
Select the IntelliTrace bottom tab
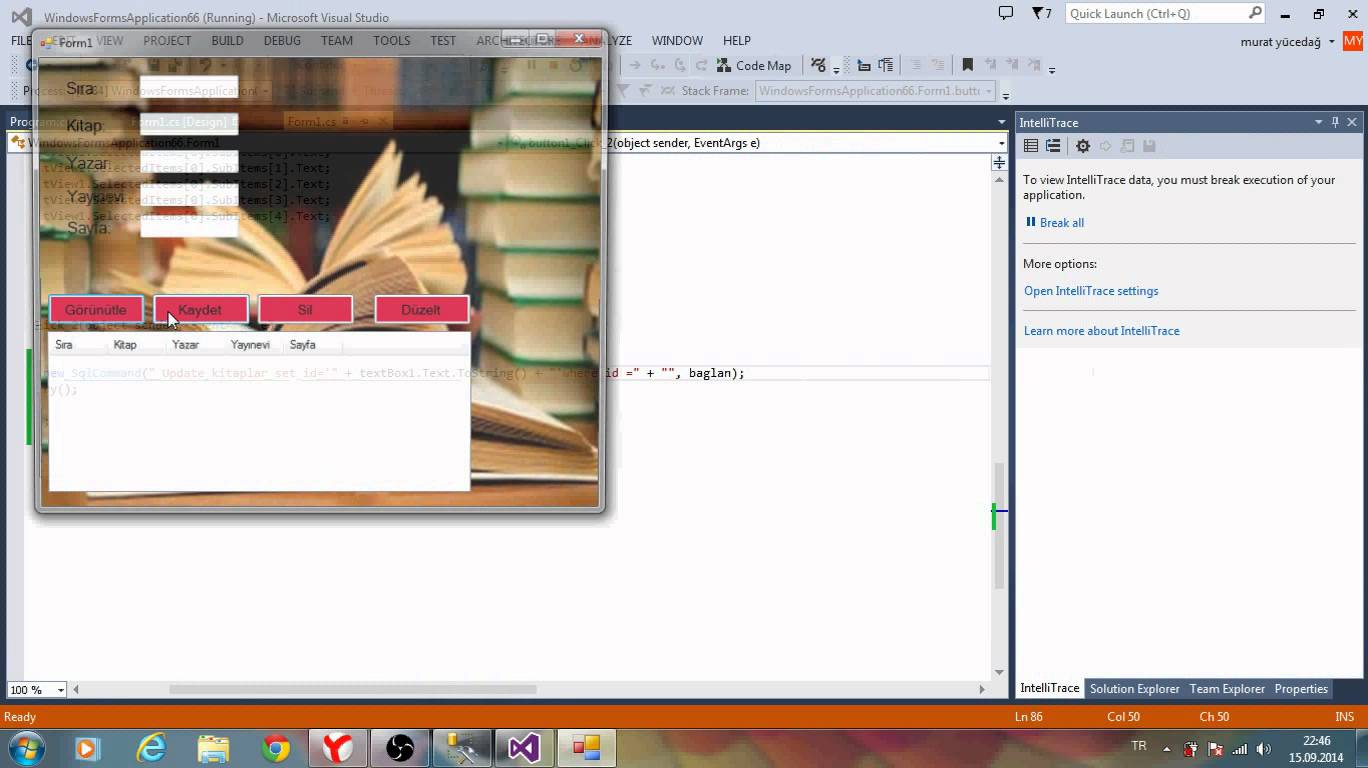point(1049,689)
